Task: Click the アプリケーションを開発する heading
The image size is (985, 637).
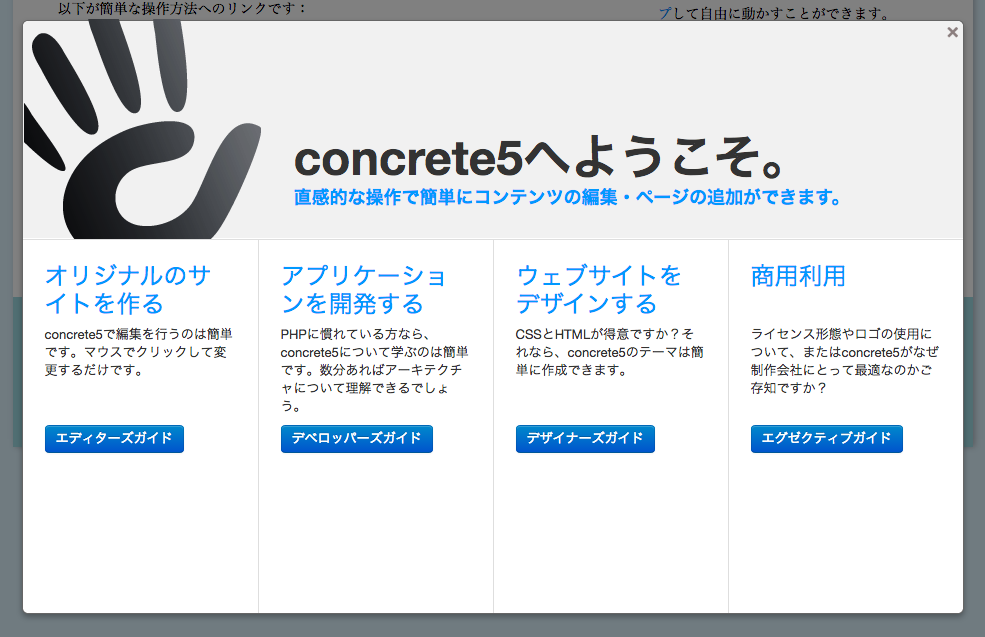Action: click(364, 290)
